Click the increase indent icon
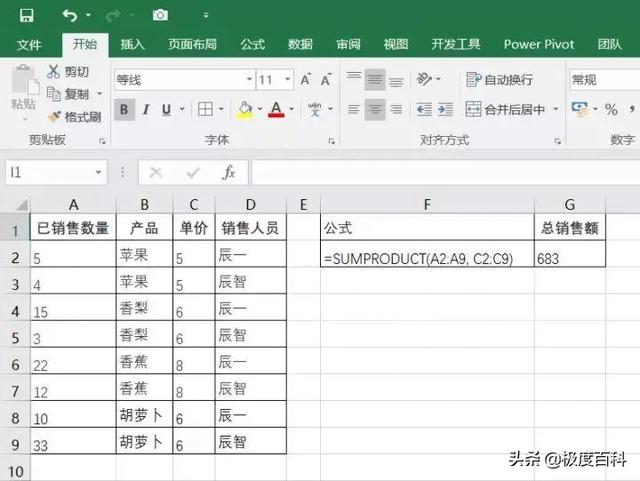The width and height of the screenshot is (640, 481). pos(445,109)
